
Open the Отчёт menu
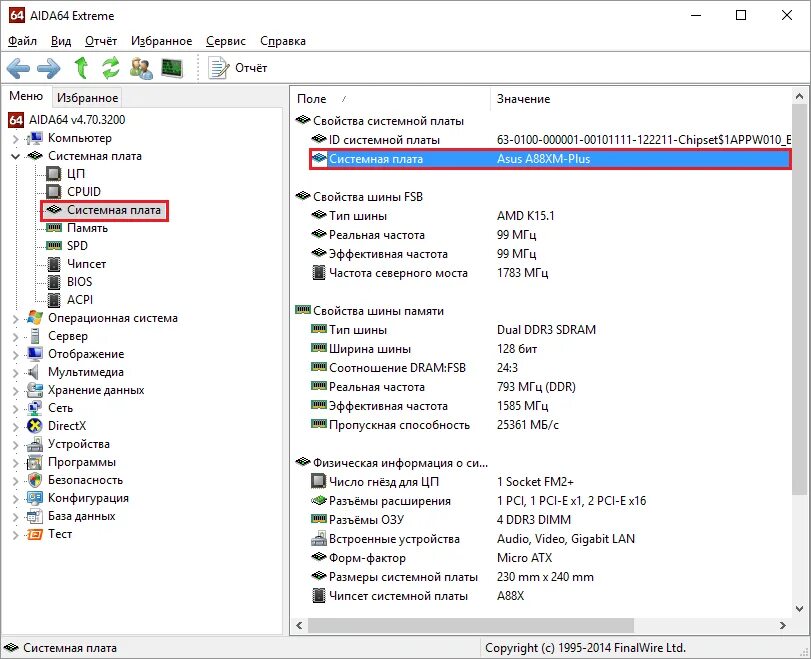[x=101, y=41]
